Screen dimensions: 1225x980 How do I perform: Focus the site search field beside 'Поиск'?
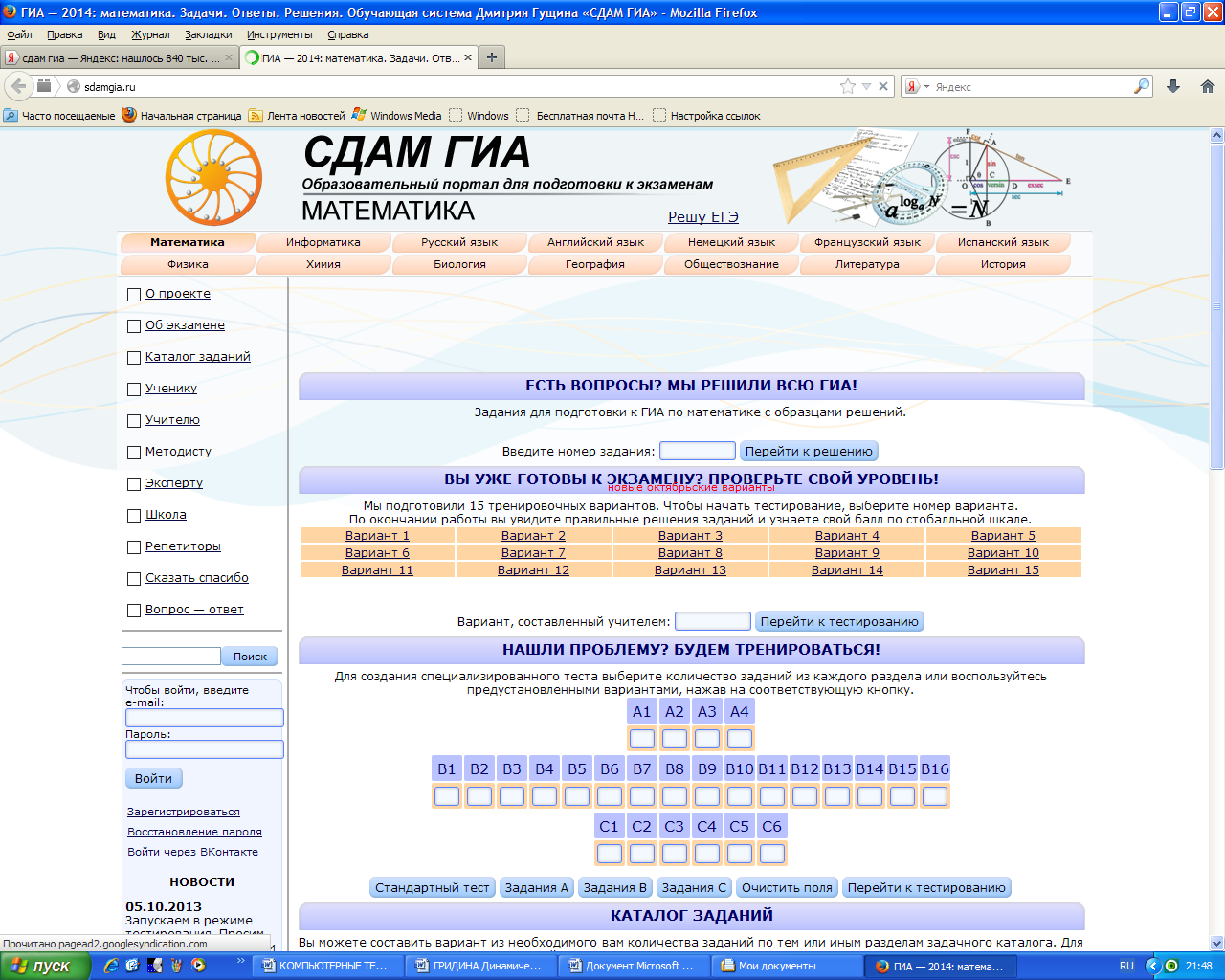click(171, 656)
